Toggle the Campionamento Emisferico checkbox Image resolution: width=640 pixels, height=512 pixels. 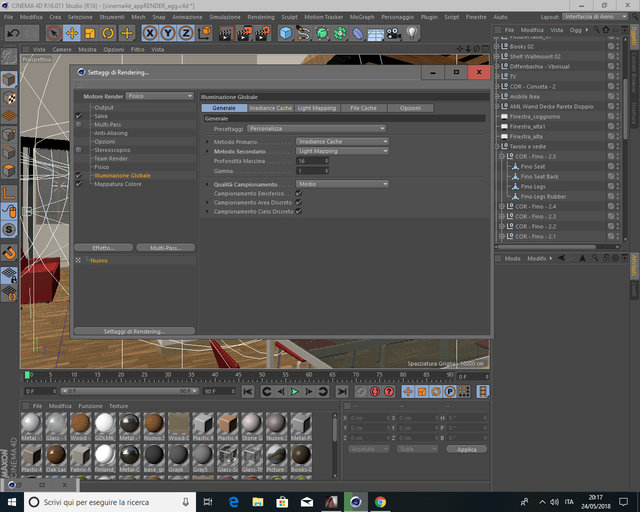click(298, 194)
